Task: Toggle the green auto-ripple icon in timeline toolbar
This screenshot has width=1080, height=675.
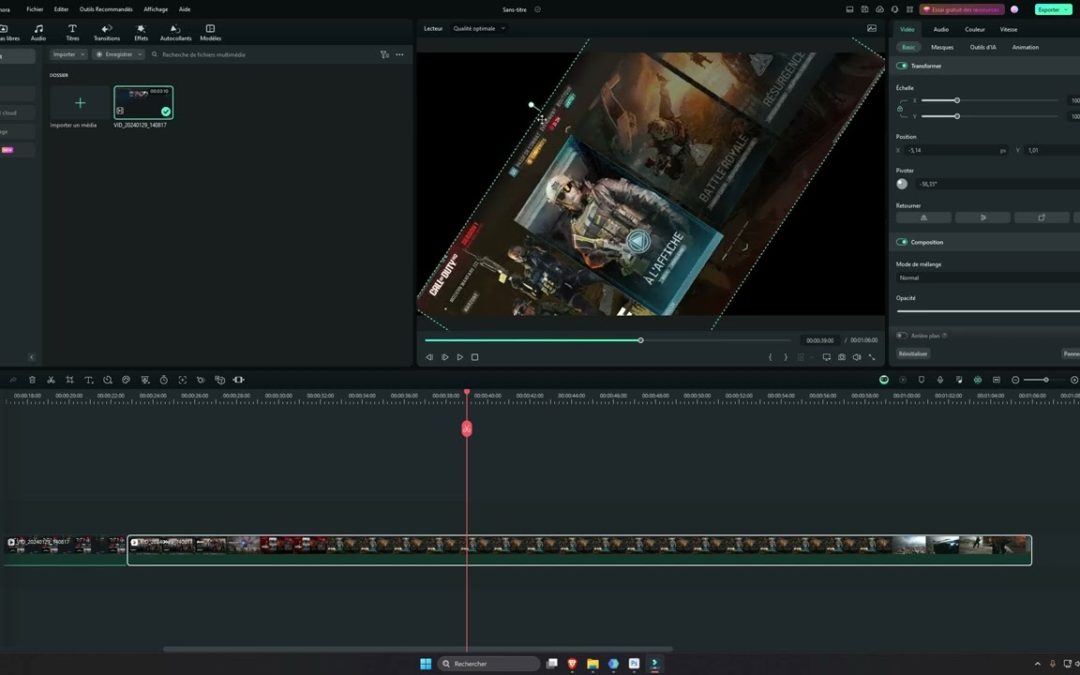Action: [x=884, y=380]
